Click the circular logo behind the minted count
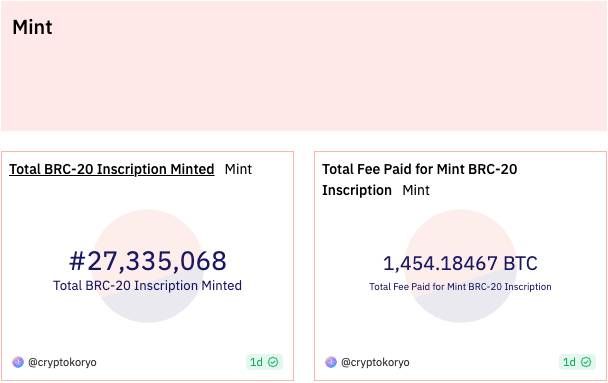 (148, 266)
